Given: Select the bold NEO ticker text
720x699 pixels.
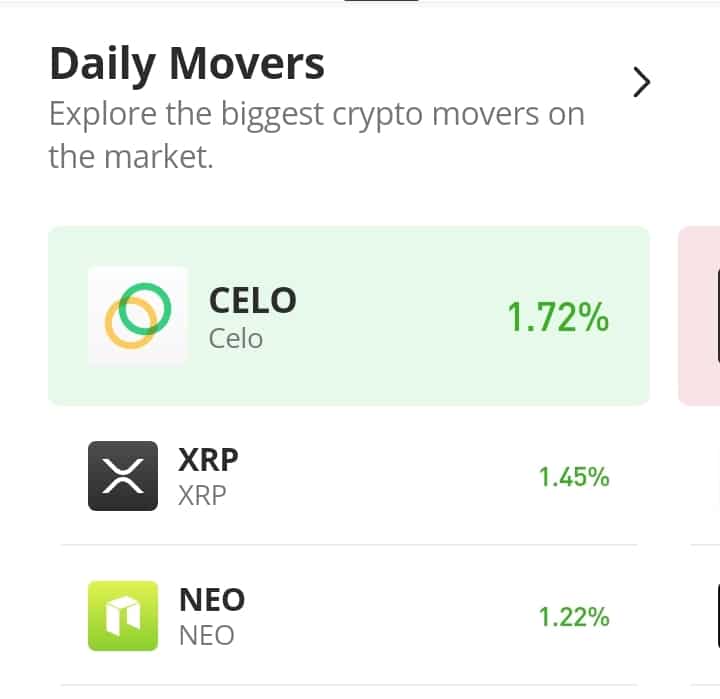Looking at the screenshot, I should click(x=212, y=599).
